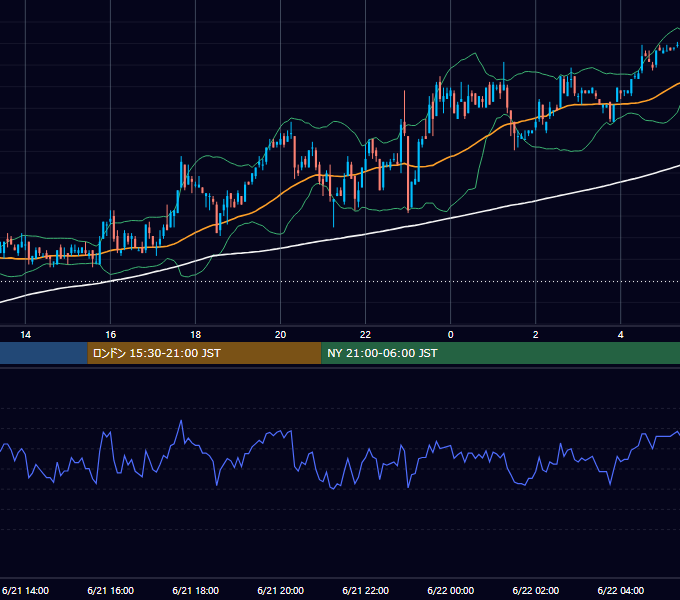680x600 pixels.
Task: Click the ロンドン 15:30-21:00 JST session bar
Action: pyautogui.click(x=204, y=353)
